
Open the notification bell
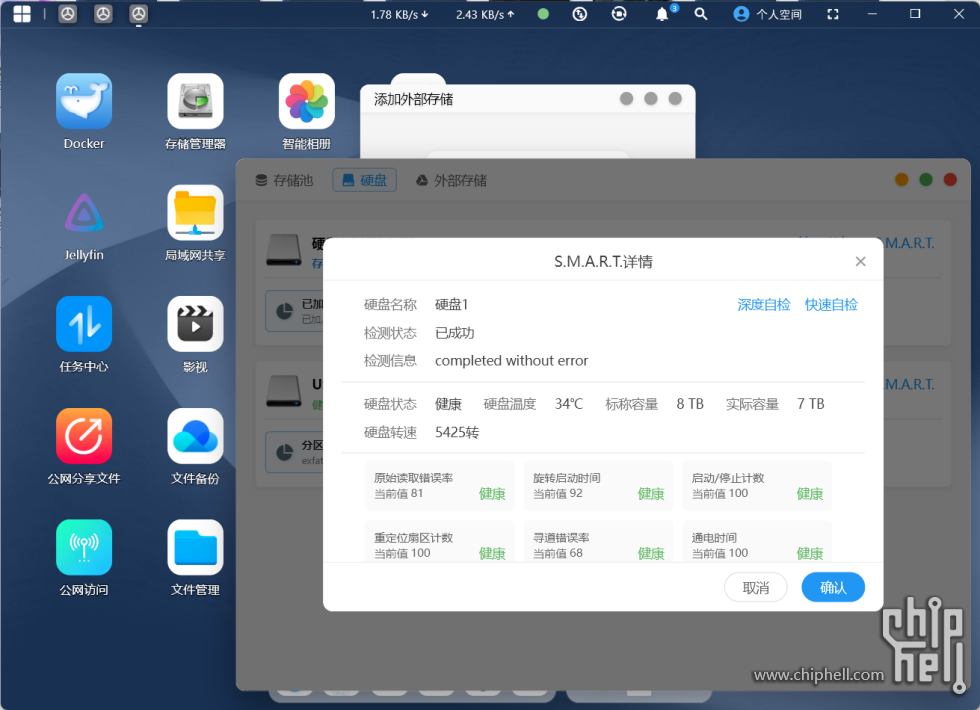coord(662,14)
